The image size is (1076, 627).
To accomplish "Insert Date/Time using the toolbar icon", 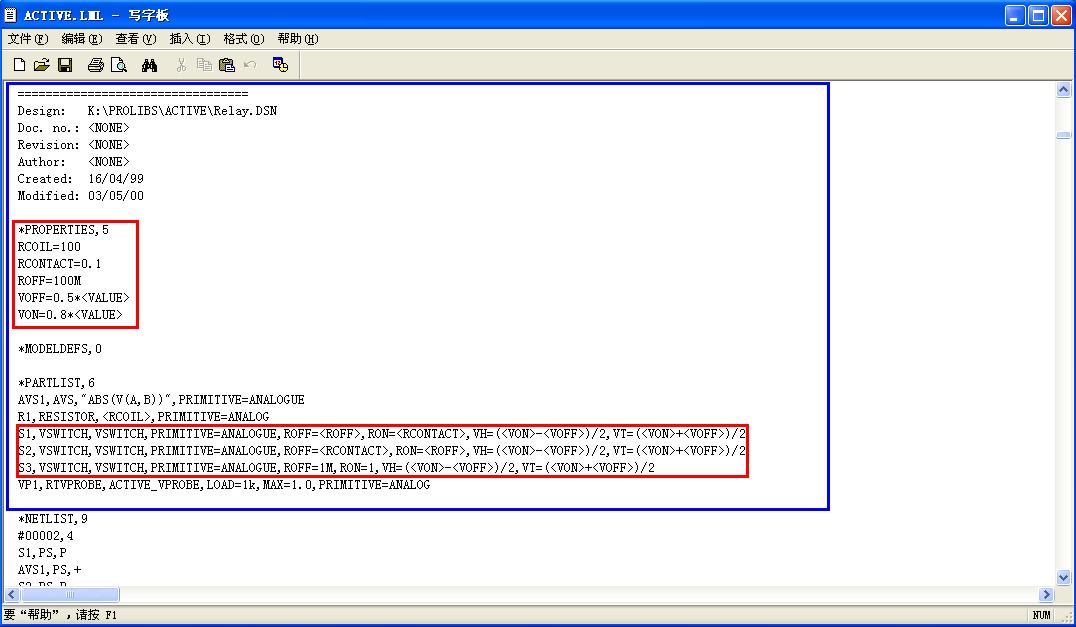I will [280, 65].
